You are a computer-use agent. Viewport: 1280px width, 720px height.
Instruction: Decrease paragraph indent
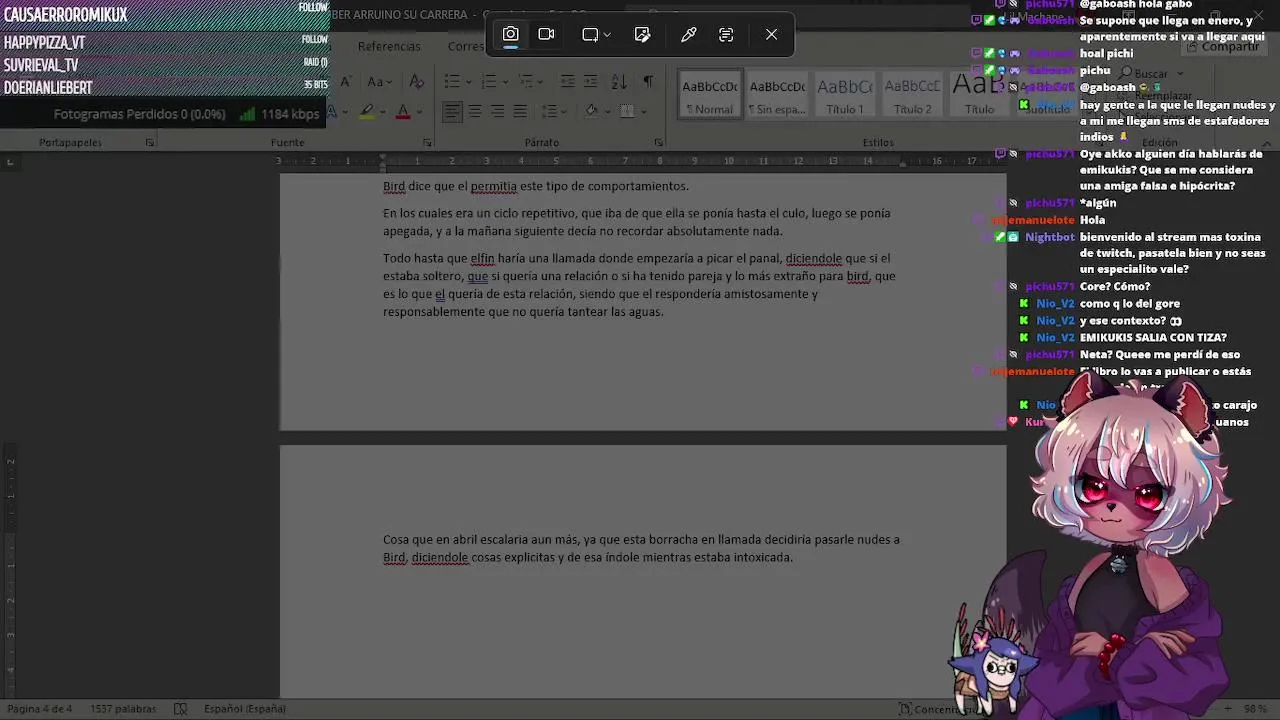(567, 82)
